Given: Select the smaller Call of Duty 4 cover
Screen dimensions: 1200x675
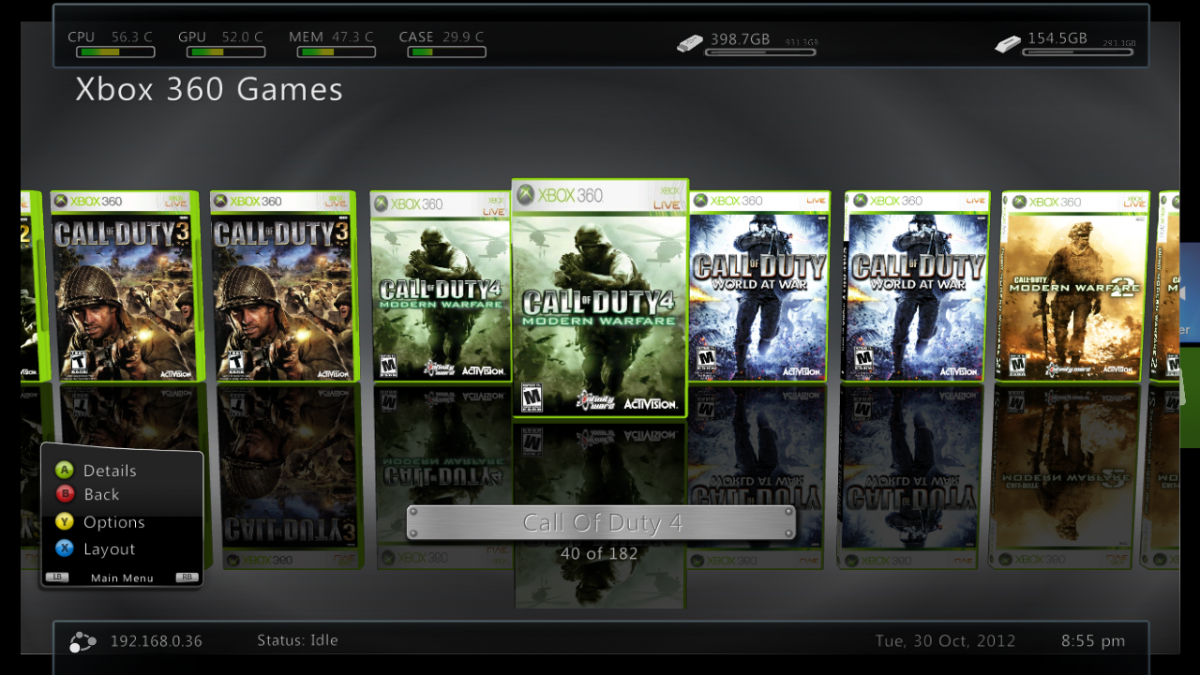Looking at the screenshot, I should 441,286.
